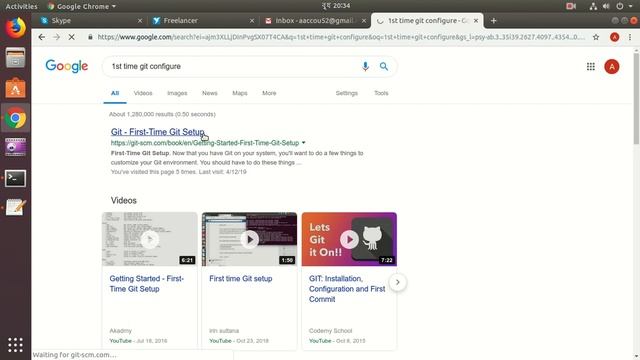The width and height of the screenshot is (640, 360).
Task: Open the screen recorder dock icon
Action: click(x=16, y=147)
